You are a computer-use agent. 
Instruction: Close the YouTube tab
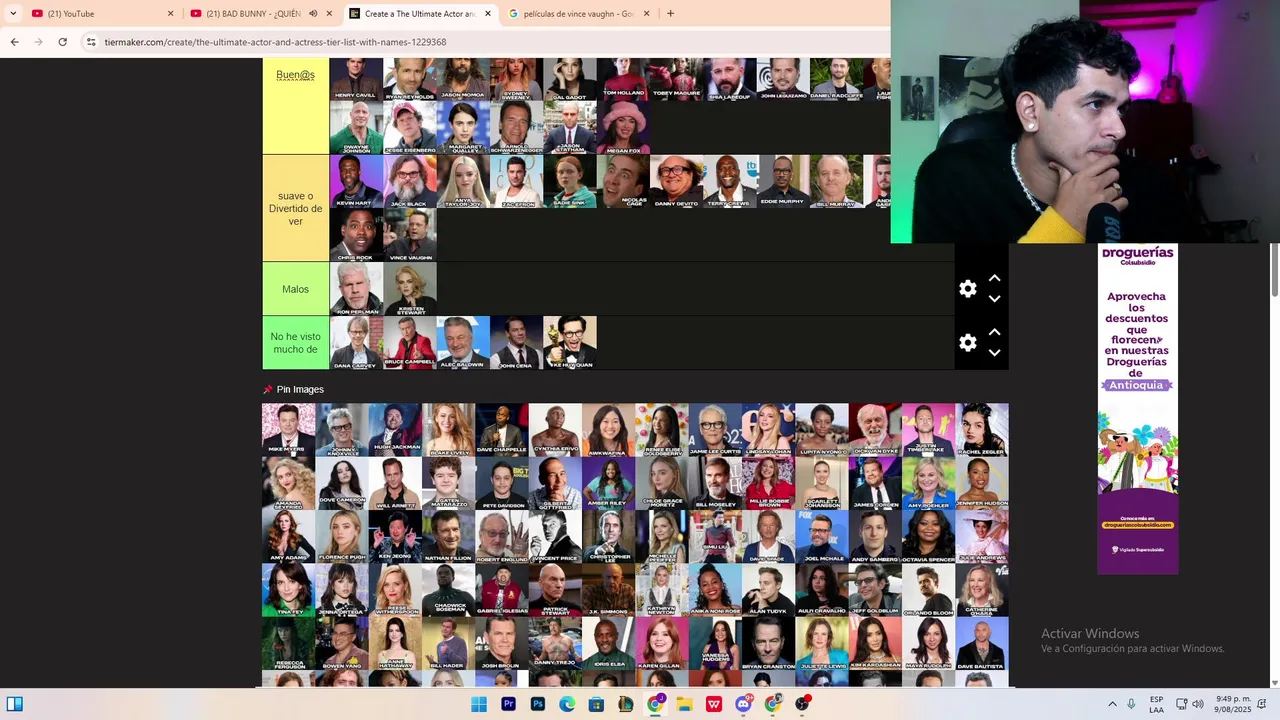(x=170, y=14)
